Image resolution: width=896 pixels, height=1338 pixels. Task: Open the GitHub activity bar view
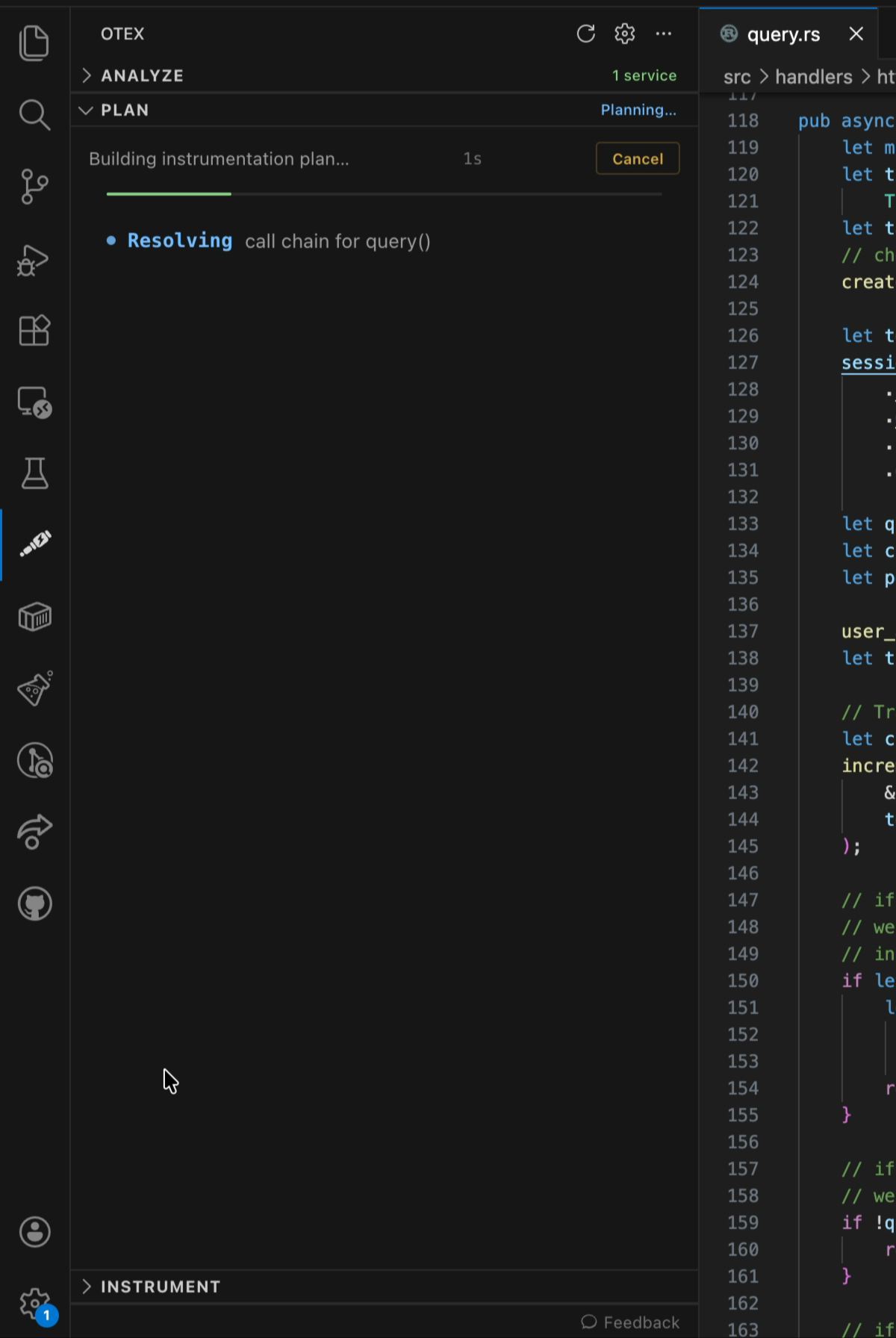[34, 903]
